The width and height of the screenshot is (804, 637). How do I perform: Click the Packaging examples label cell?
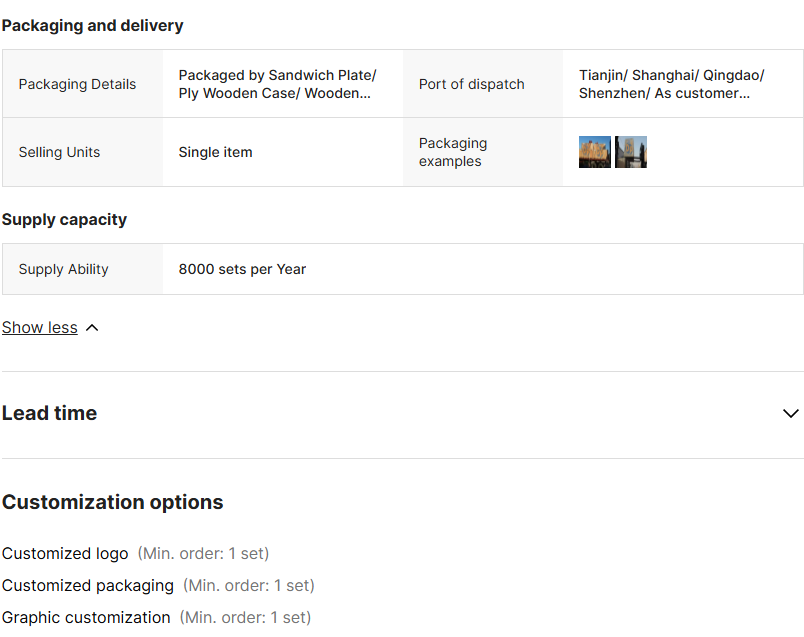453,152
